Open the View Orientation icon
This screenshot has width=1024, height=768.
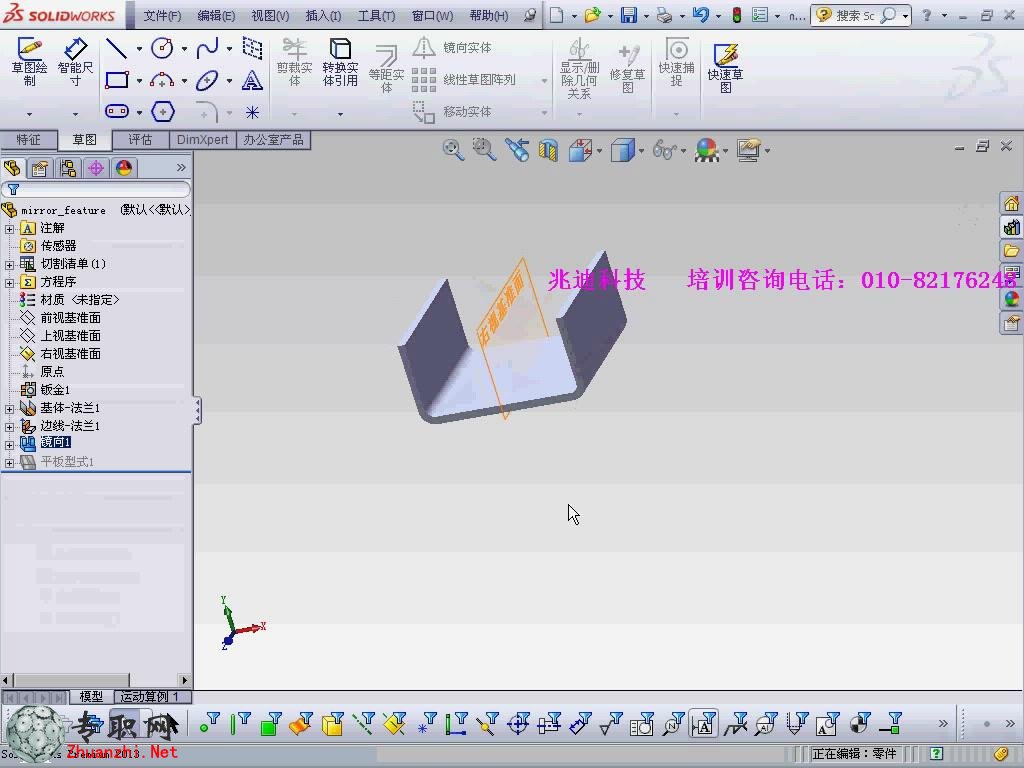coord(581,151)
